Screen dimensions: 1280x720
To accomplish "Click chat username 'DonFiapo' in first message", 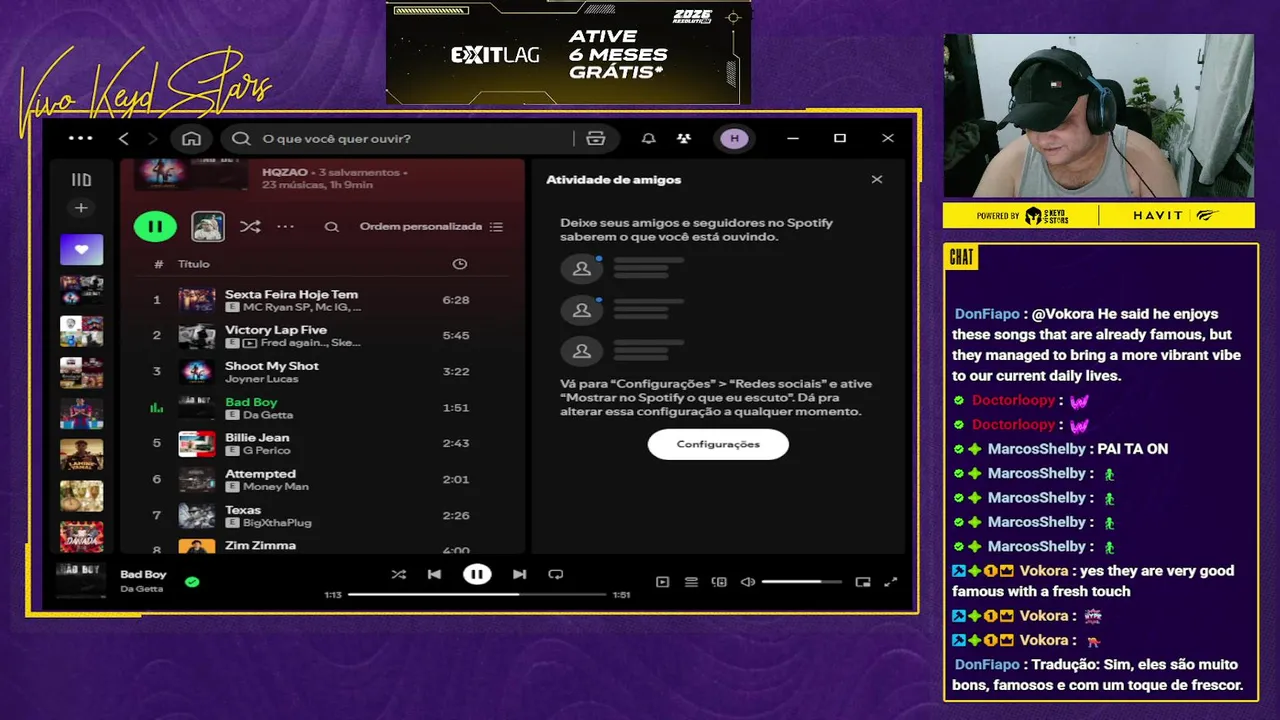I will (987, 314).
